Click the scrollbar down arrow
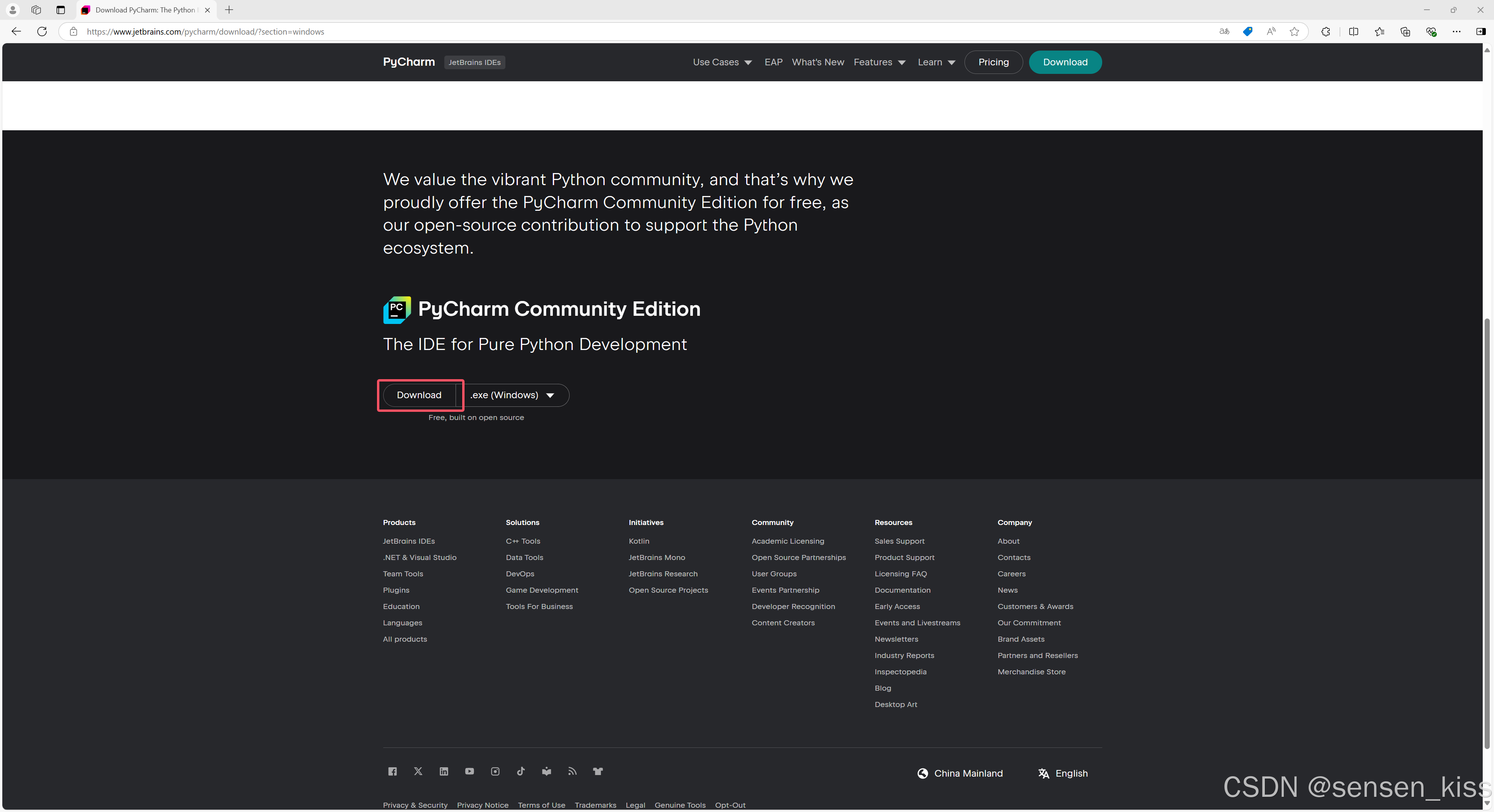The width and height of the screenshot is (1494, 812). [1487, 803]
